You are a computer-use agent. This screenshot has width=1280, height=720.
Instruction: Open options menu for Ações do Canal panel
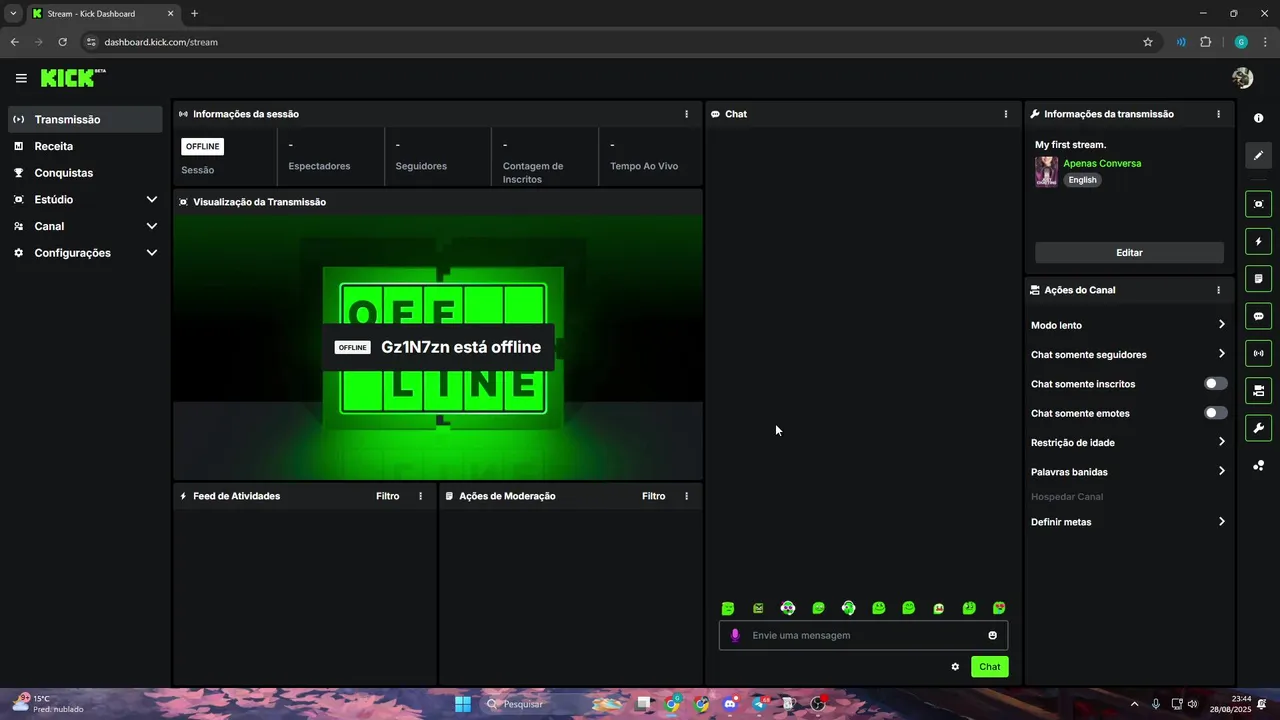pyautogui.click(x=1218, y=290)
